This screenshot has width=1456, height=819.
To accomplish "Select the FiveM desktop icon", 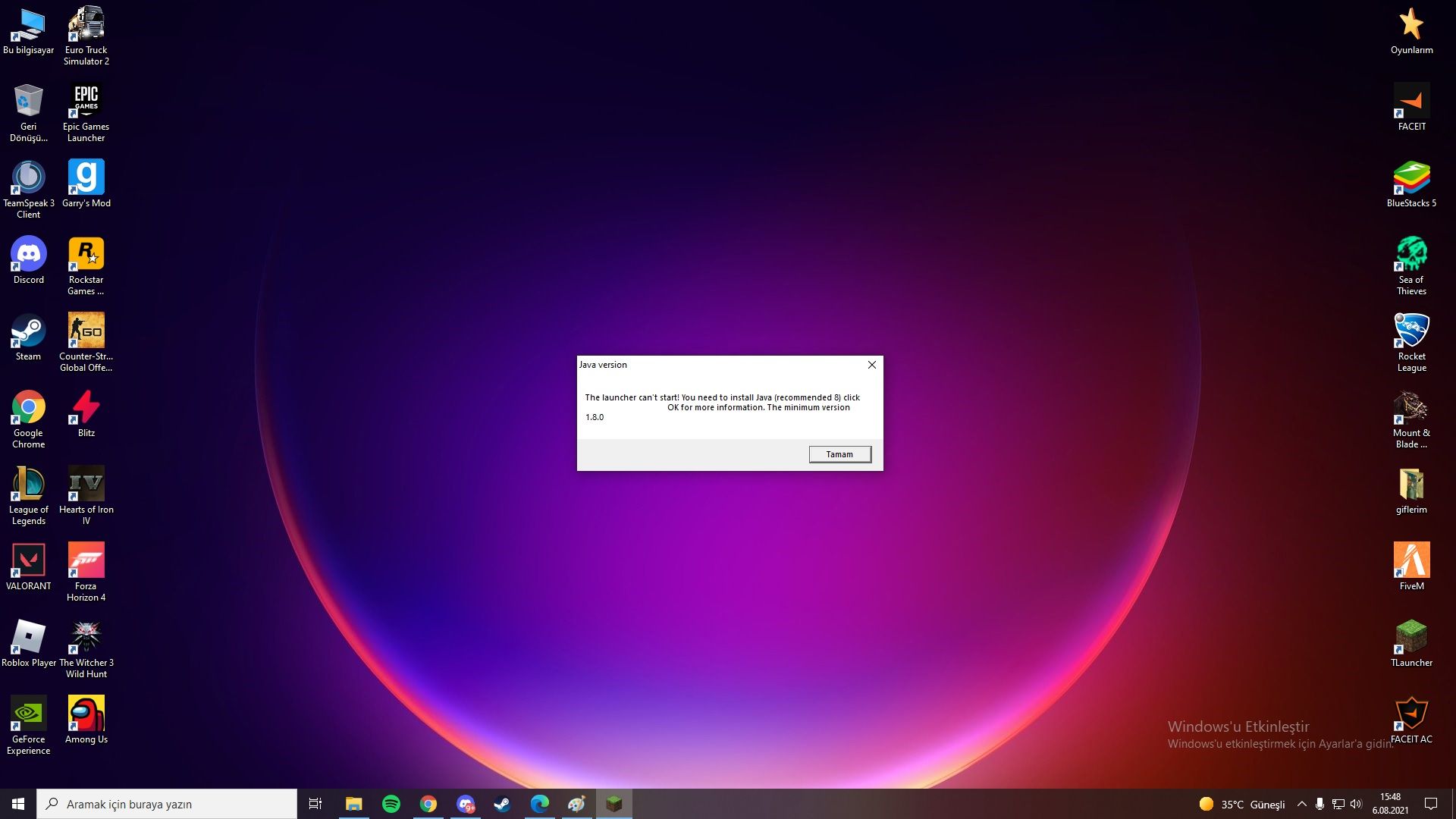I will [x=1411, y=566].
